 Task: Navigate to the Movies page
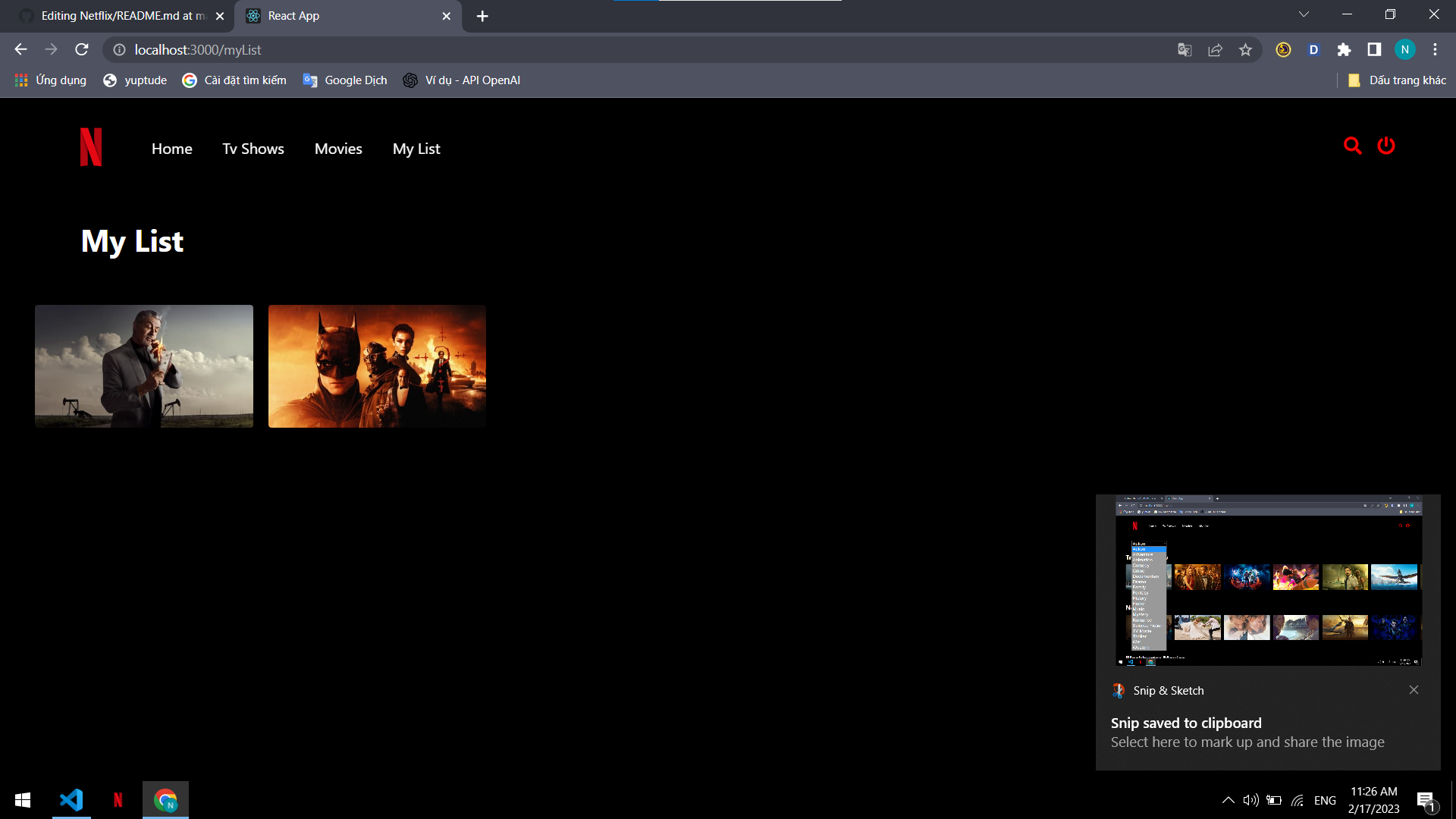pos(338,149)
